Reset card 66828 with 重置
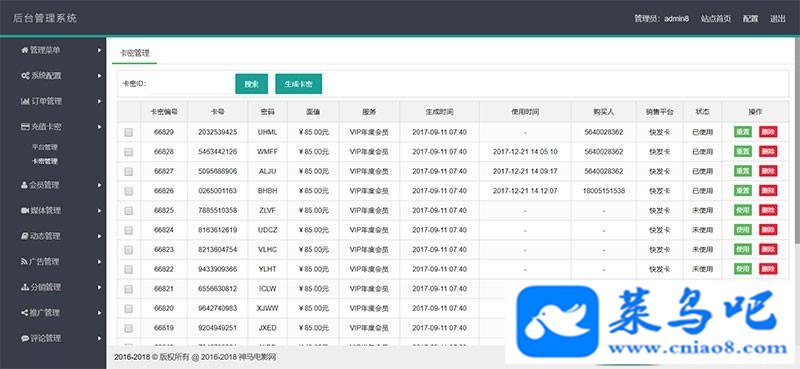The height and width of the screenshot is (369, 800). 743,152
